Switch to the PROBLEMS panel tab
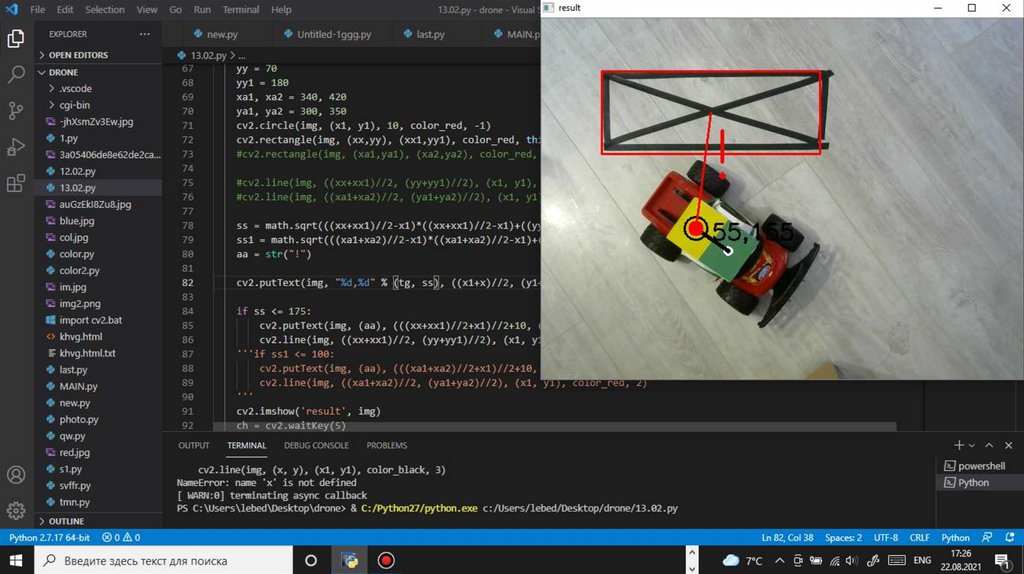This screenshot has height=574, width=1024. point(386,445)
